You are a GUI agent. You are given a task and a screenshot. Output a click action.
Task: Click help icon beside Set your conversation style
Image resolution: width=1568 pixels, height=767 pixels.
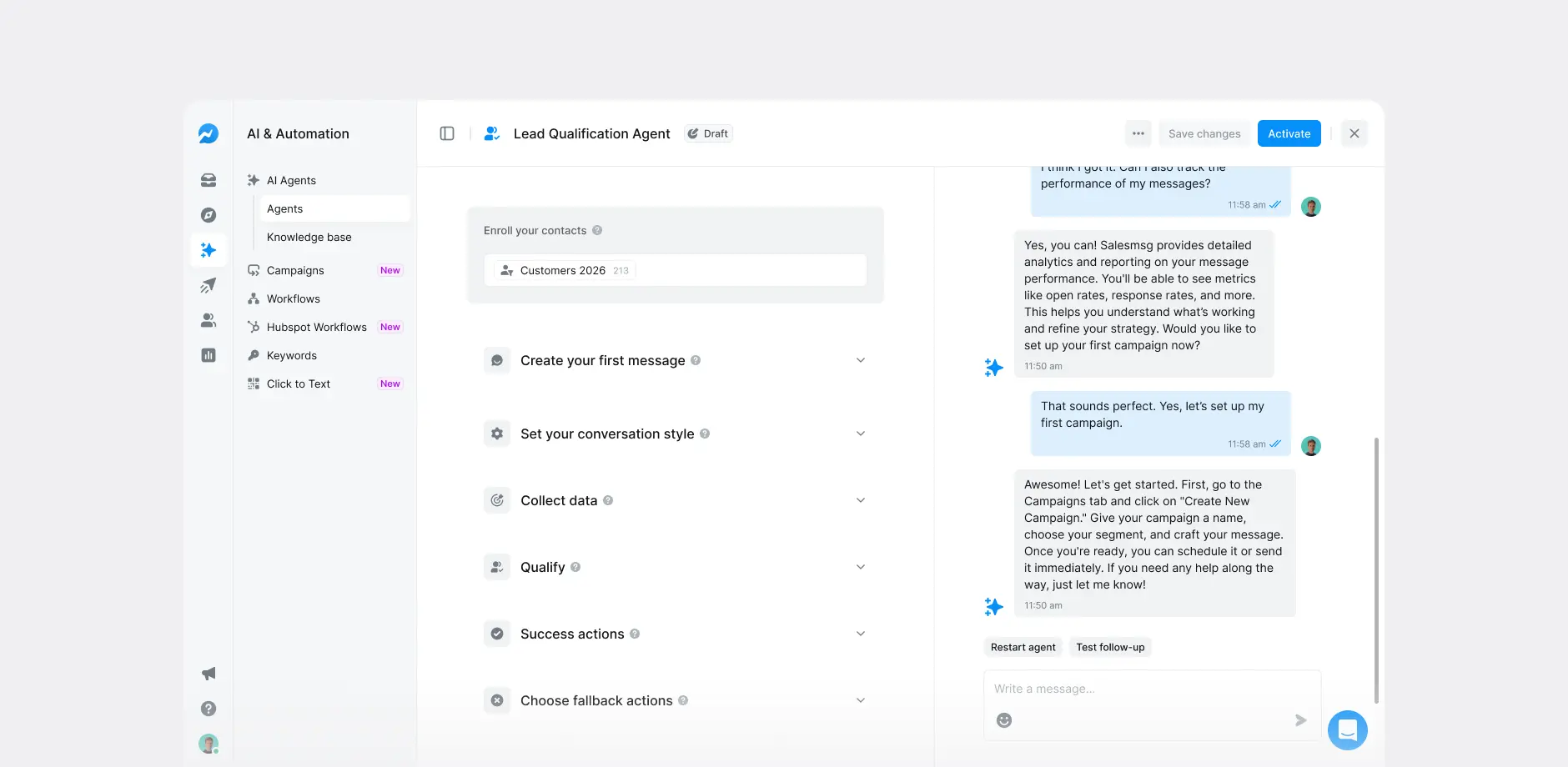point(705,434)
